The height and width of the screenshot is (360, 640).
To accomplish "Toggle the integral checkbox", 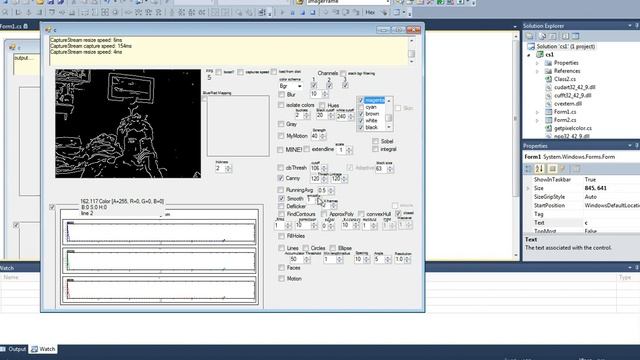I will coord(375,149).
